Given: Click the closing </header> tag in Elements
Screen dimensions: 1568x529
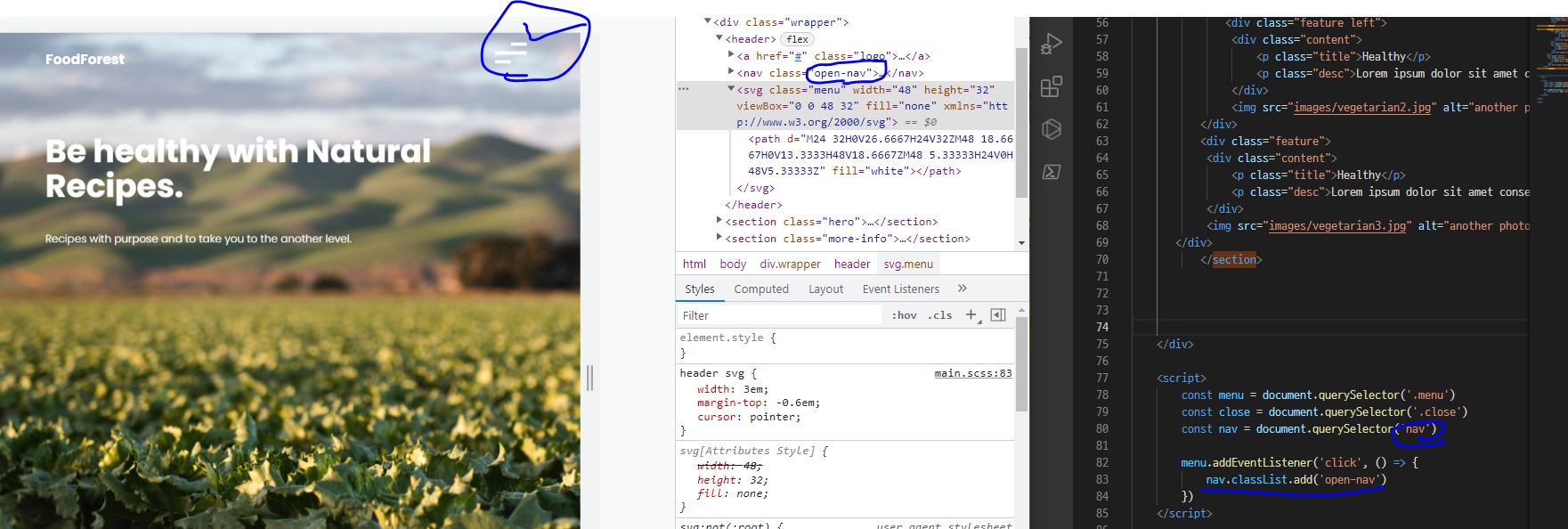Looking at the screenshot, I should (753, 205).
